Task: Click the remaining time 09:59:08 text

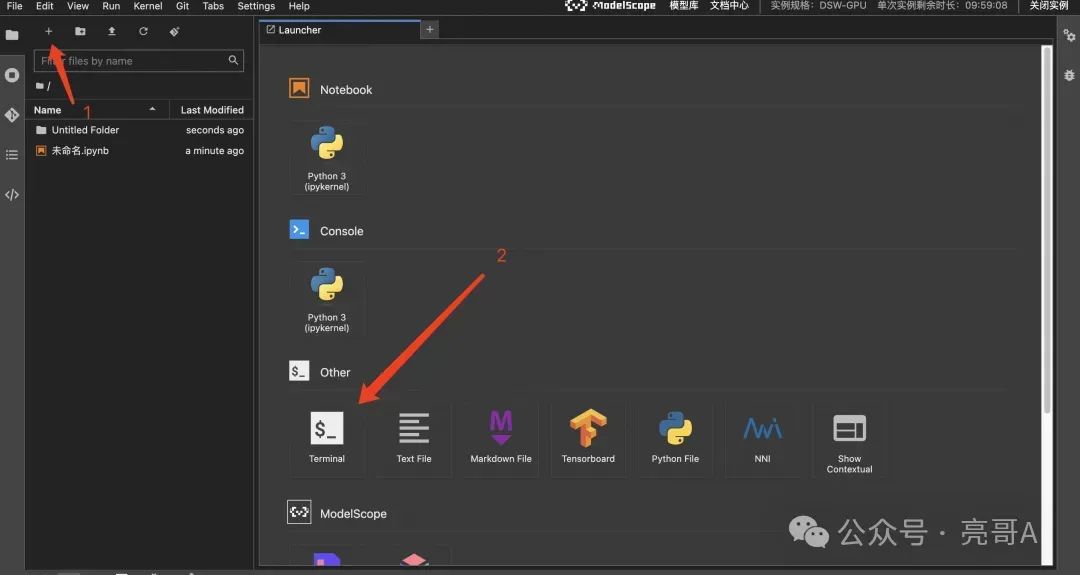Action: coord(986,6)
